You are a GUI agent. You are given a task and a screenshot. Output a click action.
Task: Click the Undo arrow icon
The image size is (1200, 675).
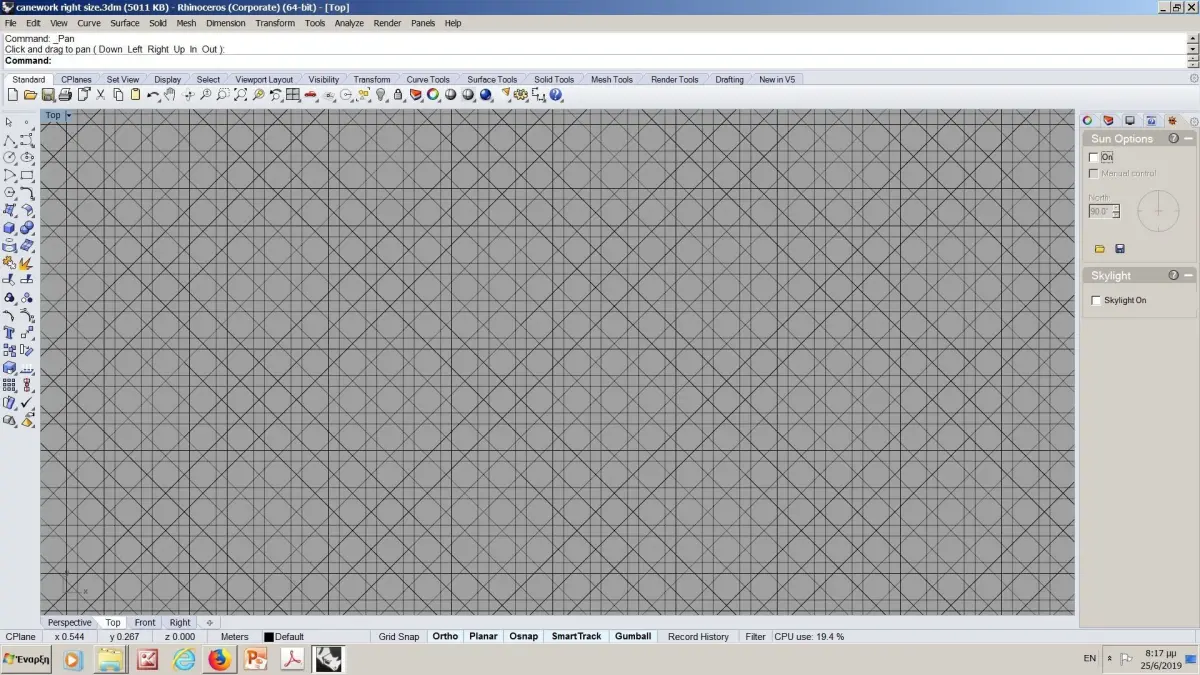tap(152, 95)
